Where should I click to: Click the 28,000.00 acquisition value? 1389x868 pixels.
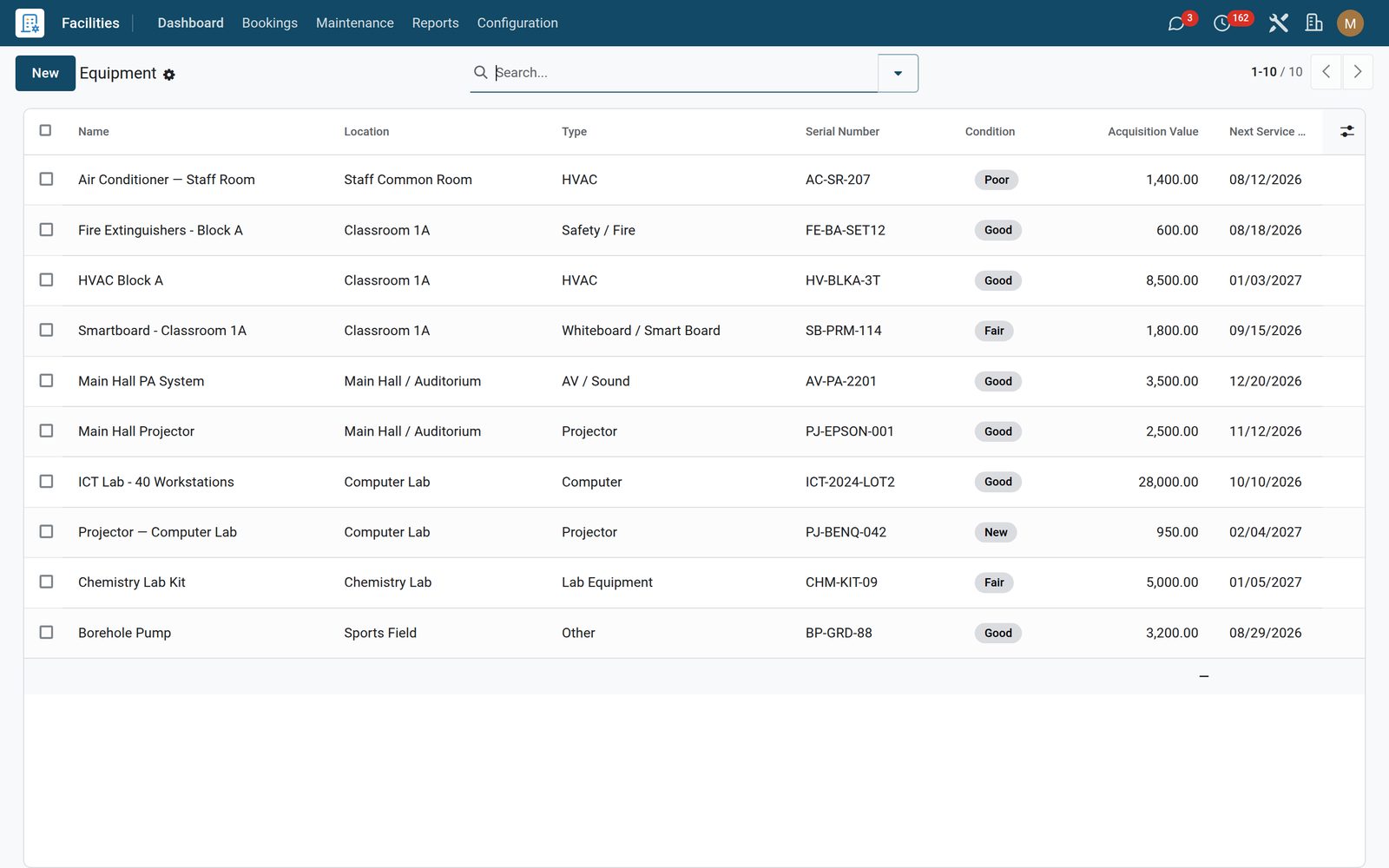click(x=1168, y=482)
